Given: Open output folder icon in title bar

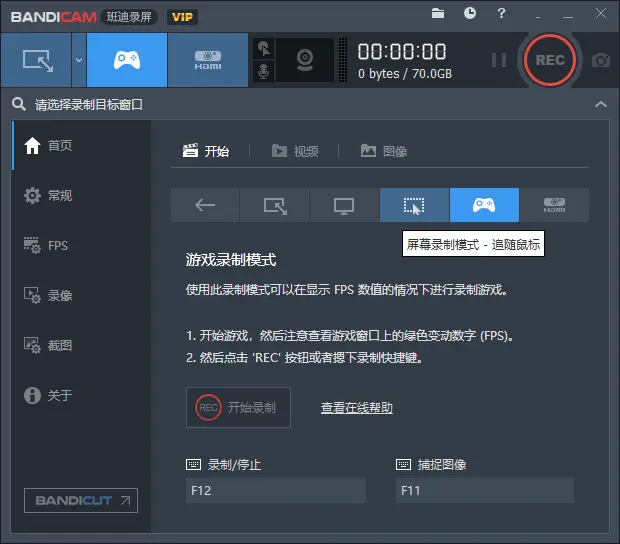Looking at the screenshot, I should [438, 13].
